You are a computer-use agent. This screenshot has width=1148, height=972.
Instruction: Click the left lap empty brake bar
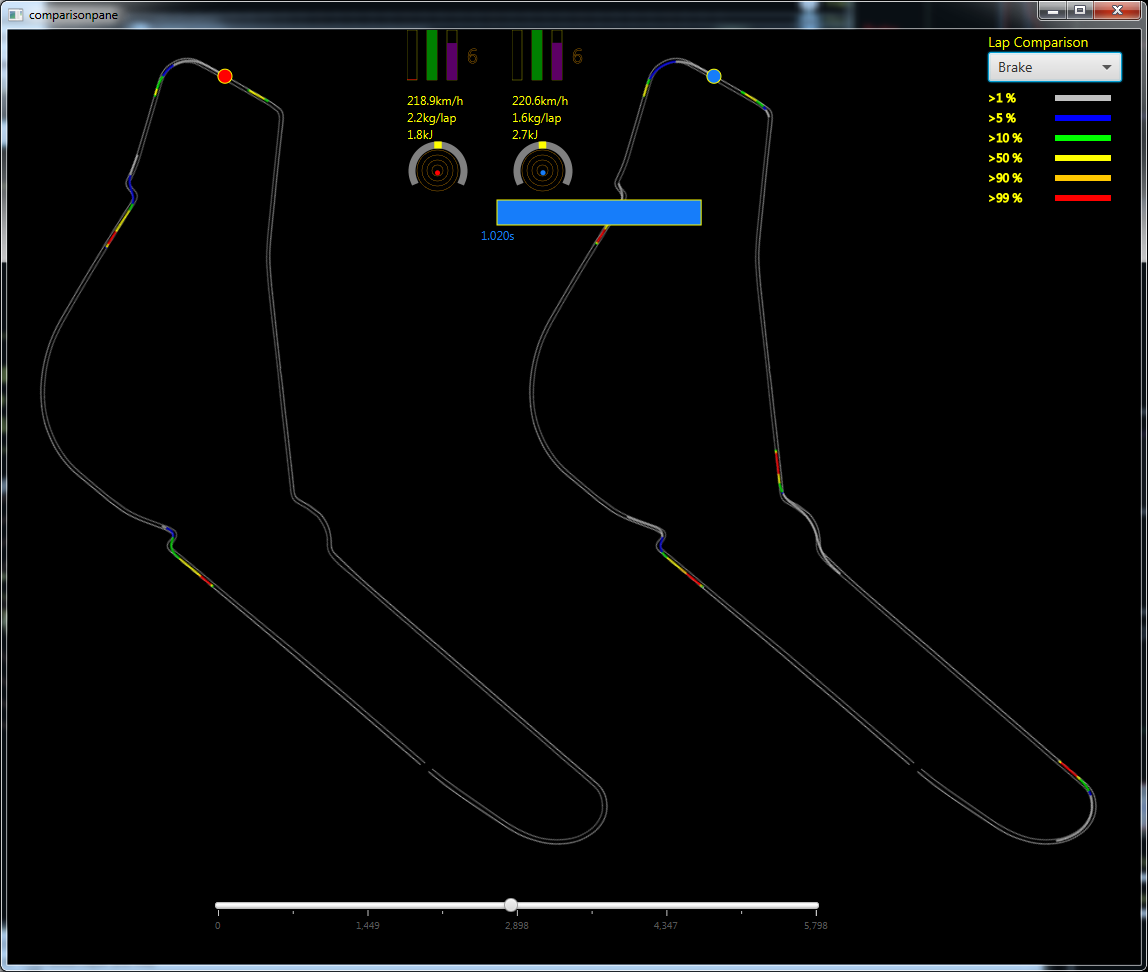tap(412, 55)
